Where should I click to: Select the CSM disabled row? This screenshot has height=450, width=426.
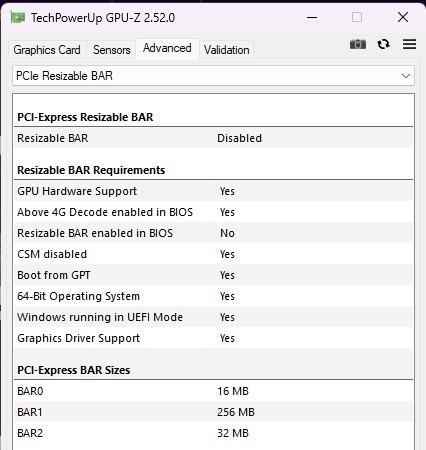click(x=213, y=254)
